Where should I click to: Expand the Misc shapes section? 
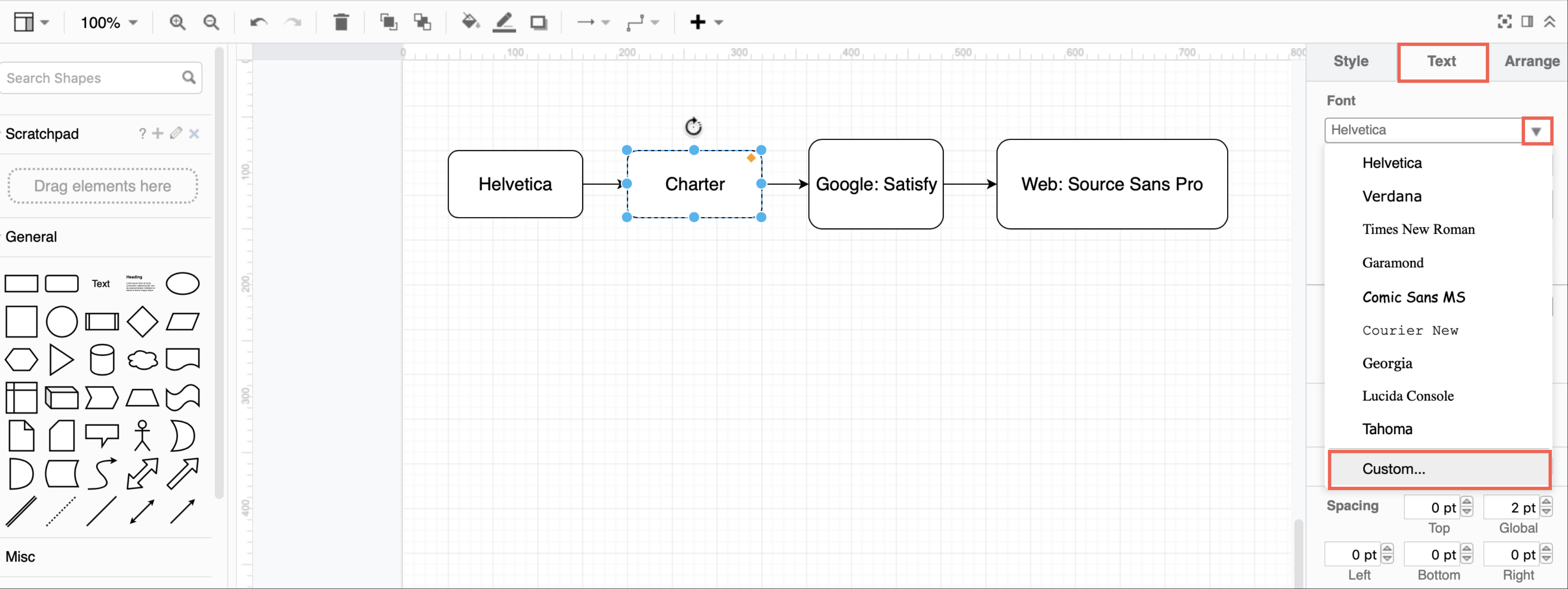[20, 556]
